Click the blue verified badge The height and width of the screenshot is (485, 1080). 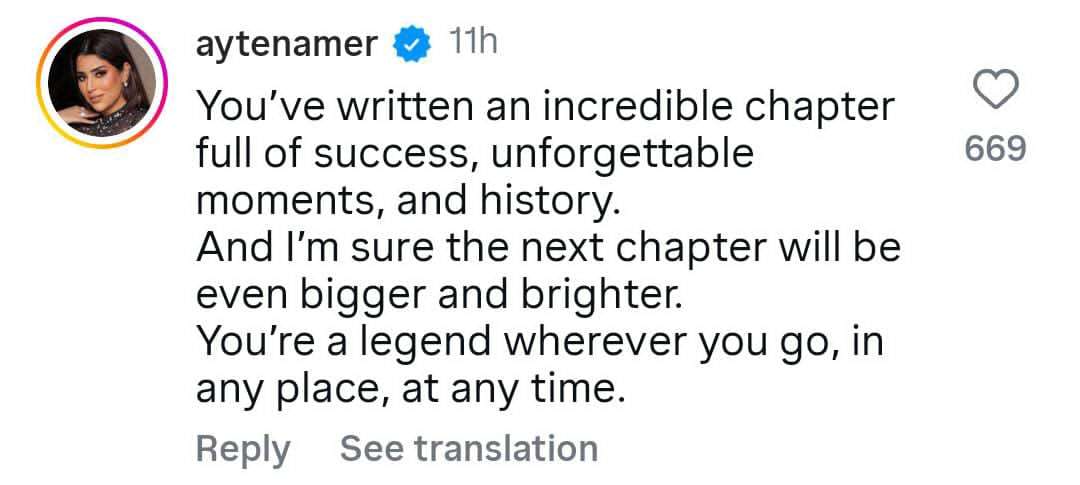click(x=411, y=45)
